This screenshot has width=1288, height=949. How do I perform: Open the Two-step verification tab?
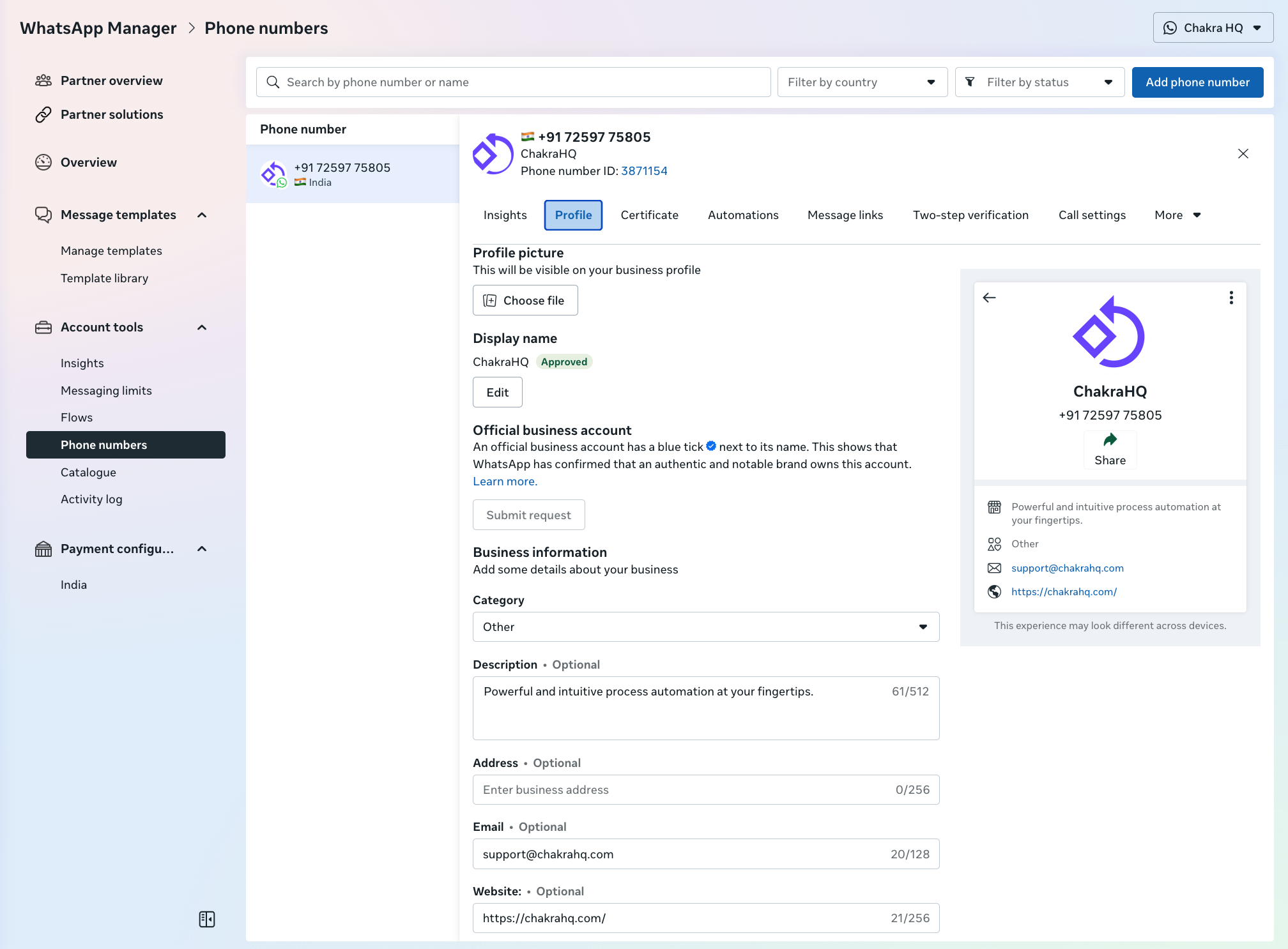tap(970, 215)
